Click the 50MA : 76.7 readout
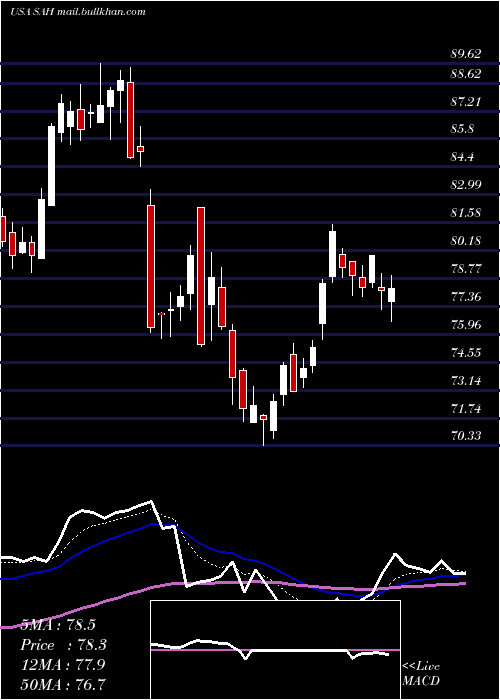 (63, 684)
